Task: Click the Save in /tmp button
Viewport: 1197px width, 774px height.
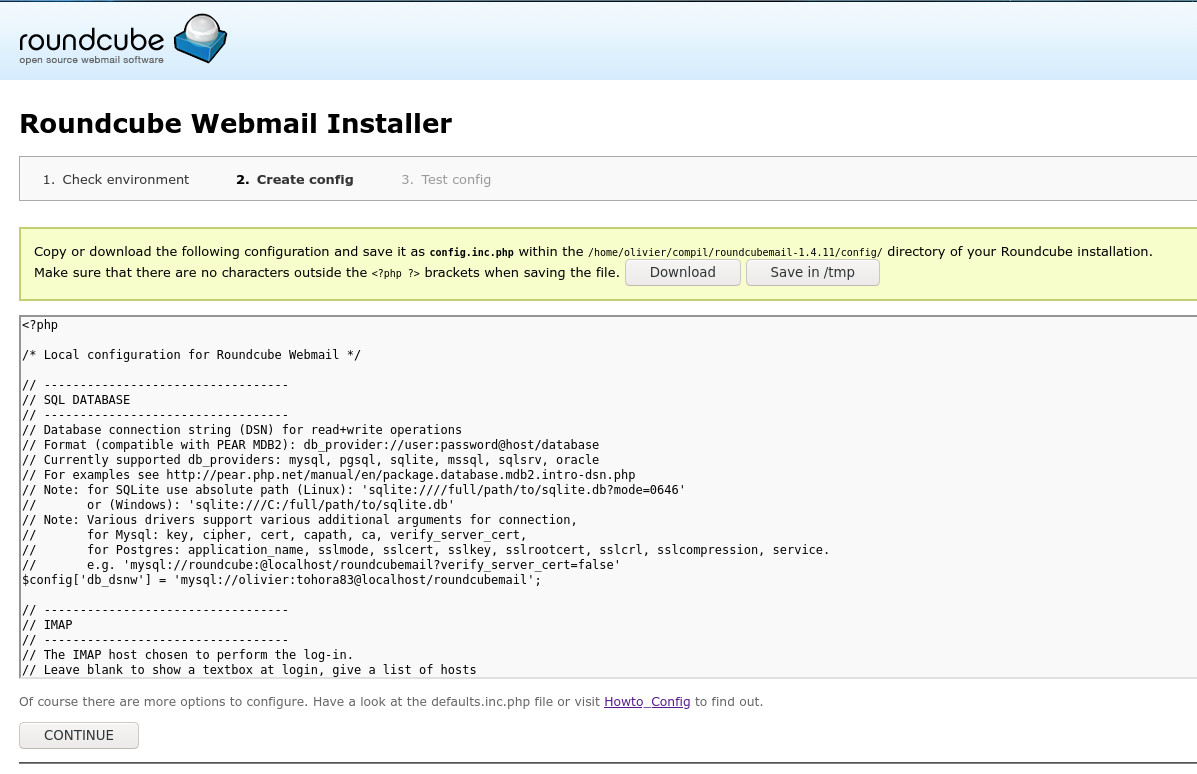Action: pos(812,272)
